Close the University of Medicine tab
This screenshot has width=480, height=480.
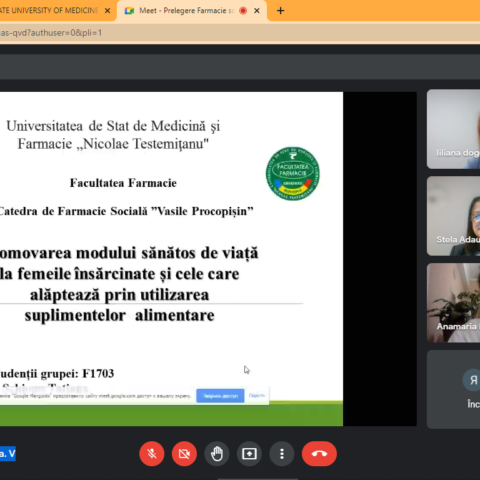pos(107,11)
